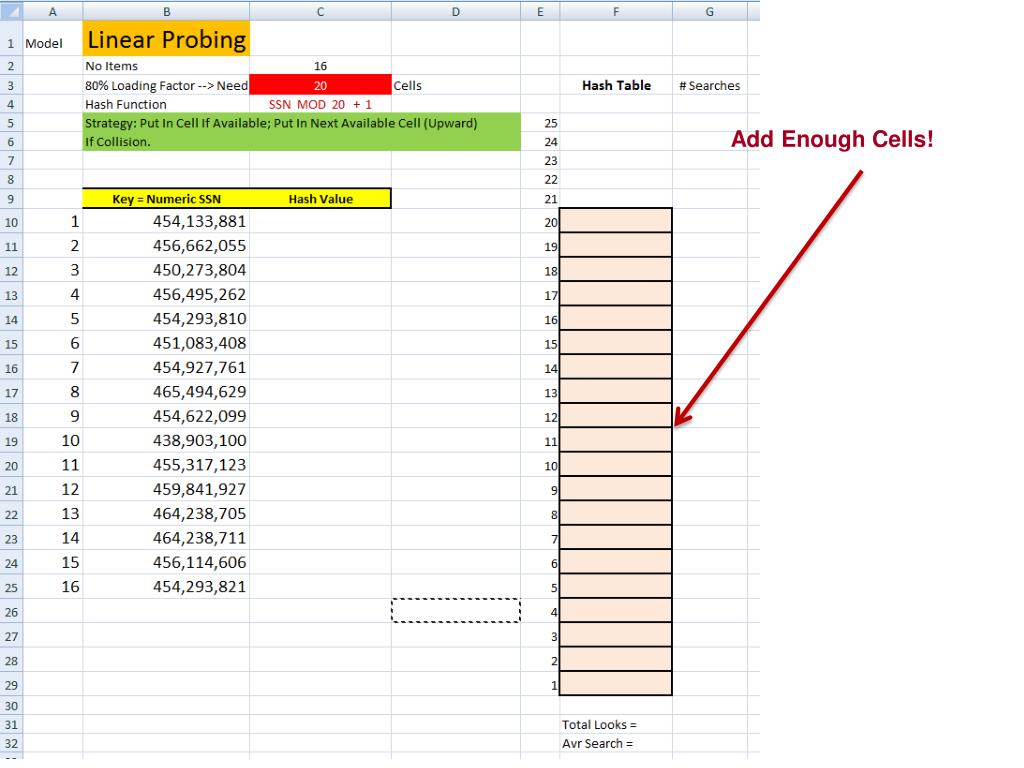Screen dimensions: 1024x768
Task: Click the red cell containing 20
Action: click(321, 85)
